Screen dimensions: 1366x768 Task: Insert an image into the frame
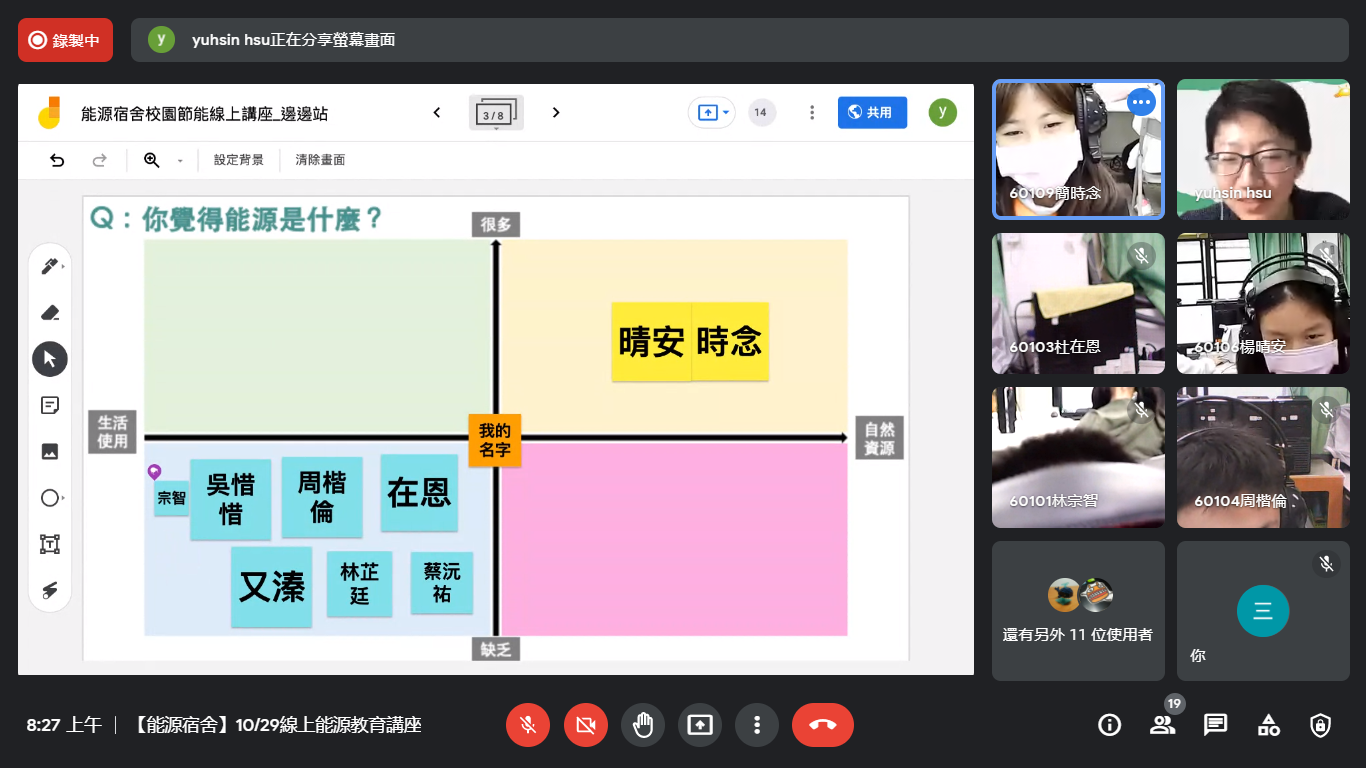pyautogui.click(x=50, y=451)
